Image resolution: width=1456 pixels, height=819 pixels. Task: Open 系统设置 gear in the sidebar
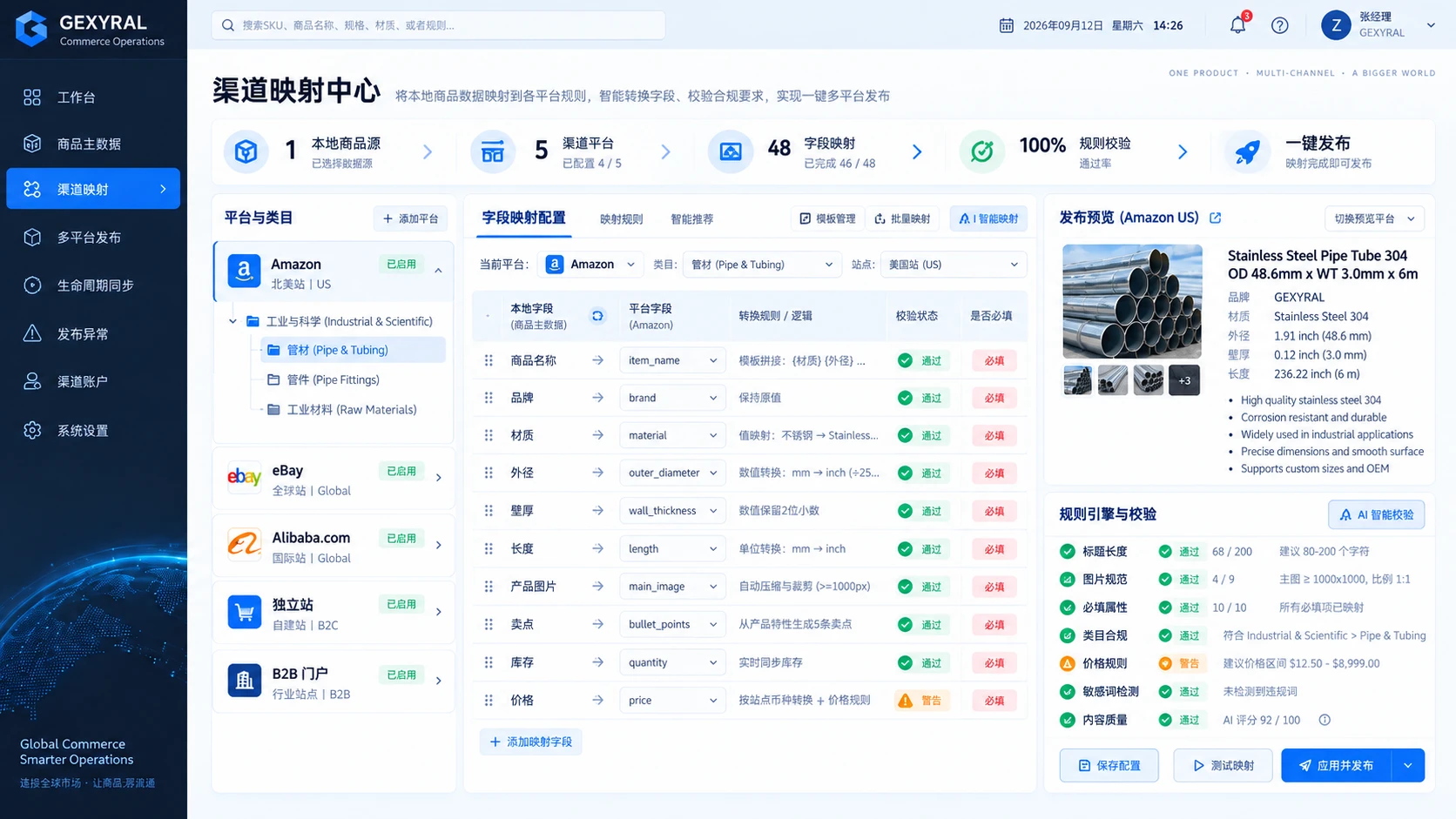(x=93, y=430)
